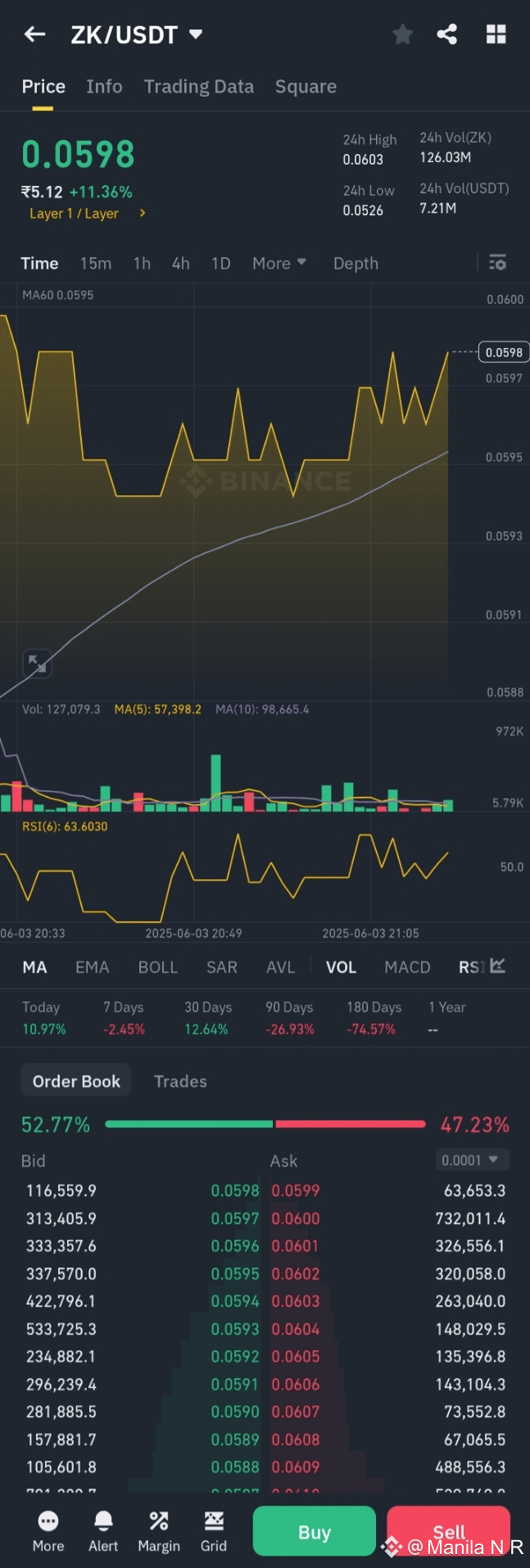Tap the ask price 0.0609
This screenshot has height=1568, width=530.
296,1467
